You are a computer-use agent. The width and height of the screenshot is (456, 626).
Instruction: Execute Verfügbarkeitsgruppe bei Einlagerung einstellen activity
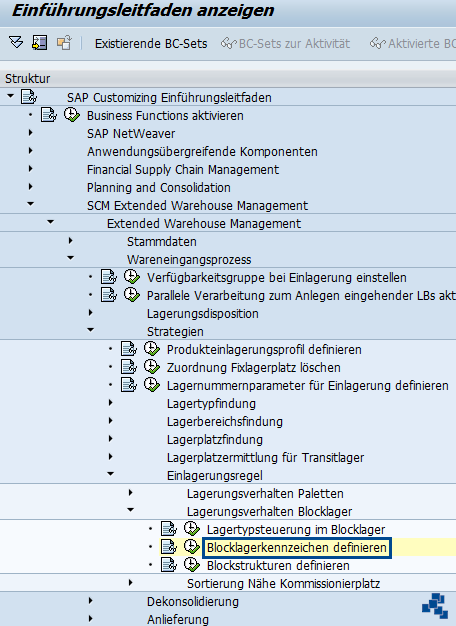coord(131,277)
